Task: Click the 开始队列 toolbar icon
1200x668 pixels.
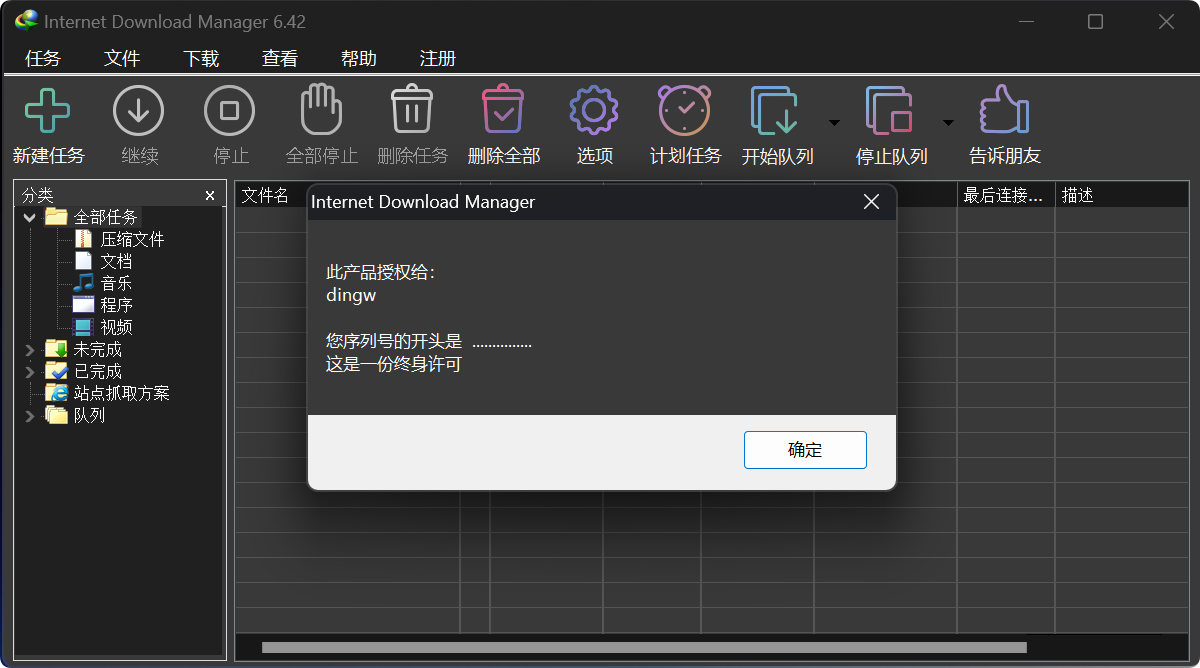Action: (x=775, y=110)
